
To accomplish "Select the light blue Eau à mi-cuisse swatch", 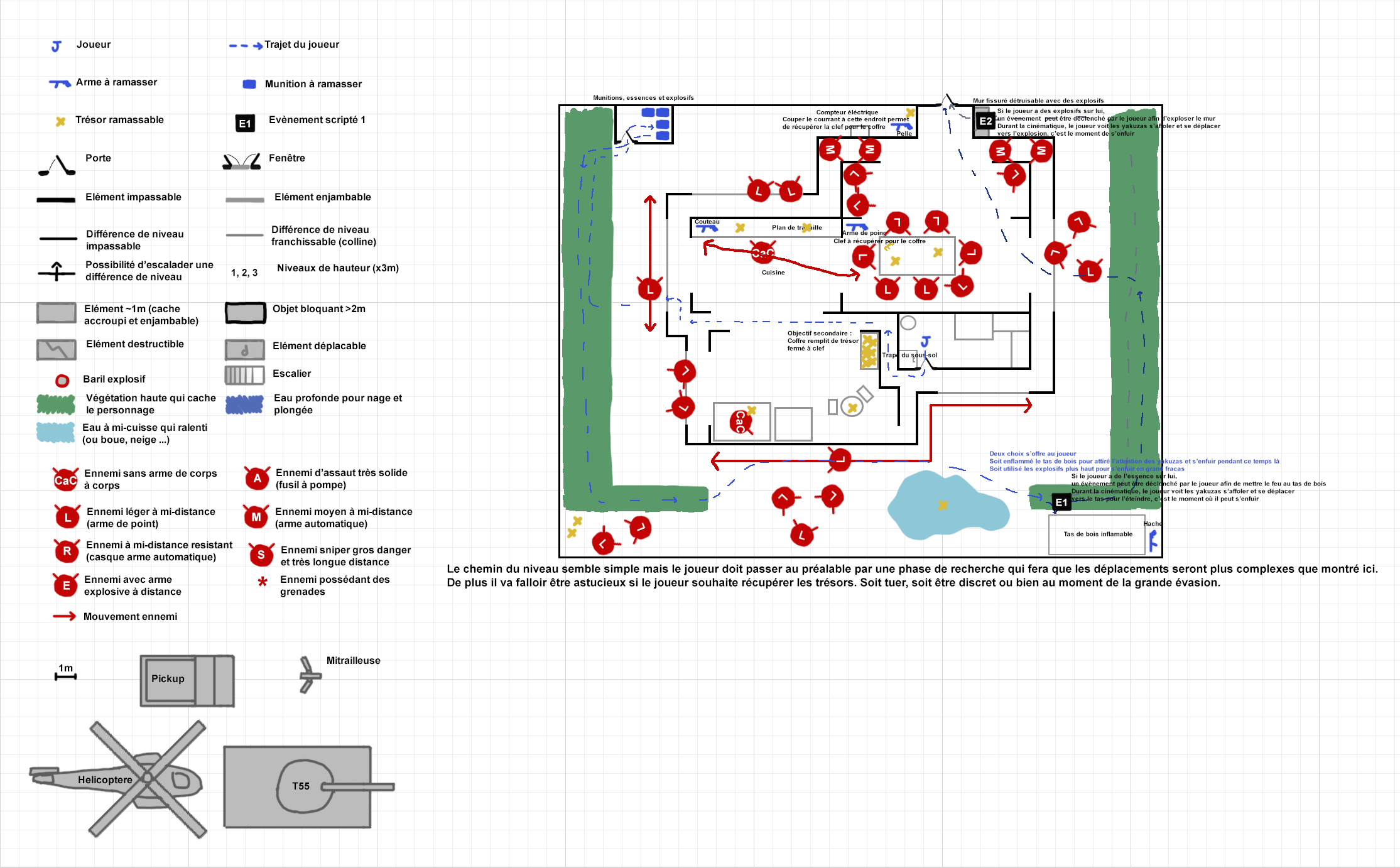I will 56,433.
